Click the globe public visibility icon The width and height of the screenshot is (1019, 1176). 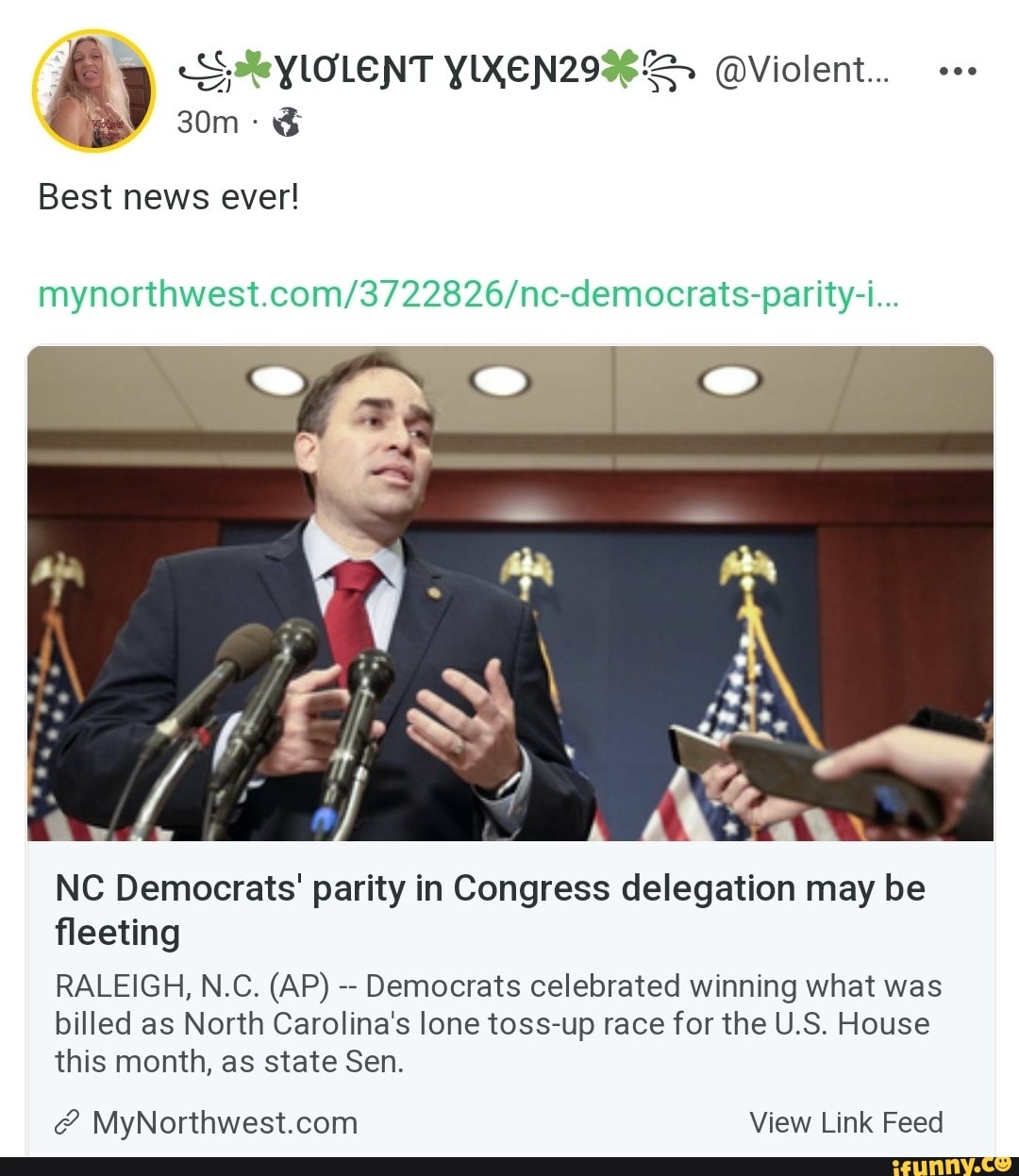coord(286,123)
